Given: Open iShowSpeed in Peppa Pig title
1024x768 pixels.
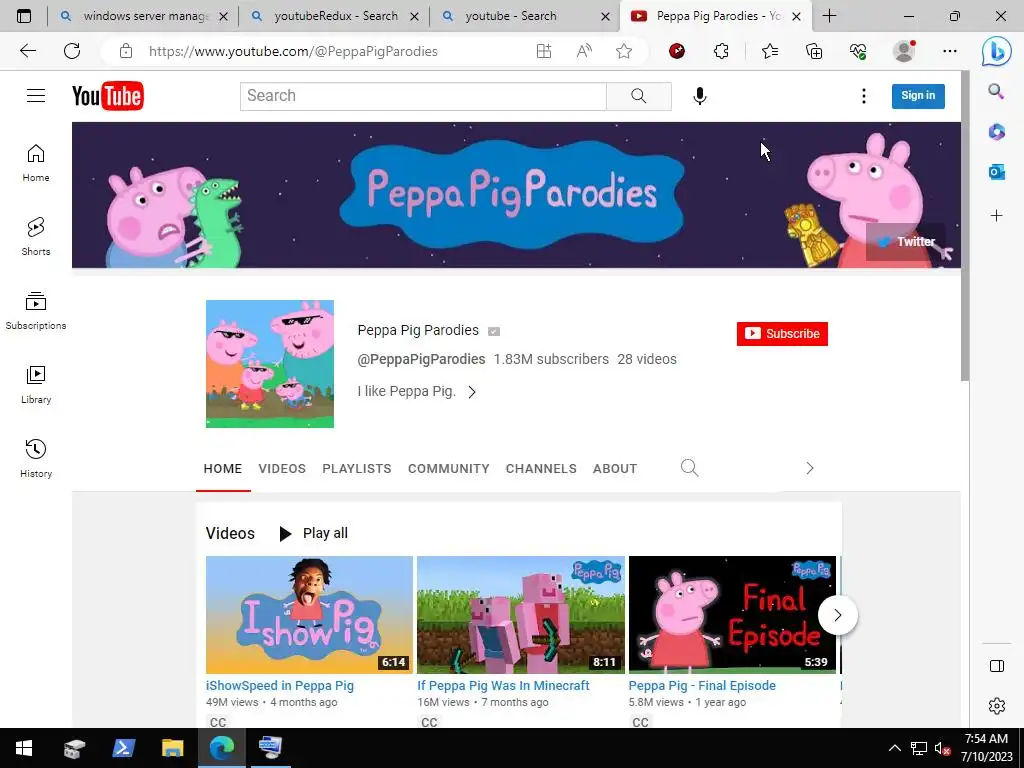Looking at the screenshot, I should pos(280,686).
